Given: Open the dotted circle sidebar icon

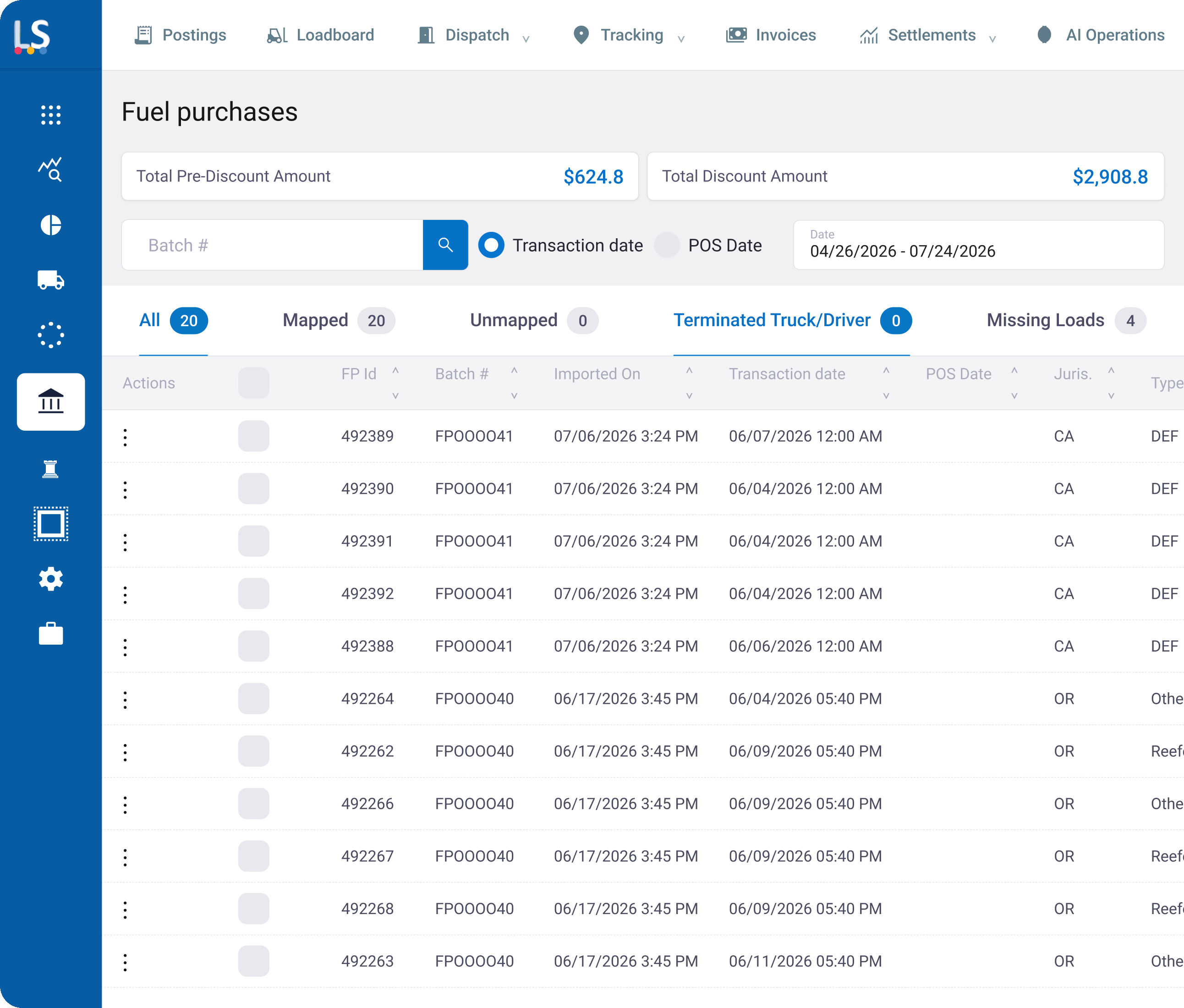Looking at the screenshot, I should click(x=51, y=335).
